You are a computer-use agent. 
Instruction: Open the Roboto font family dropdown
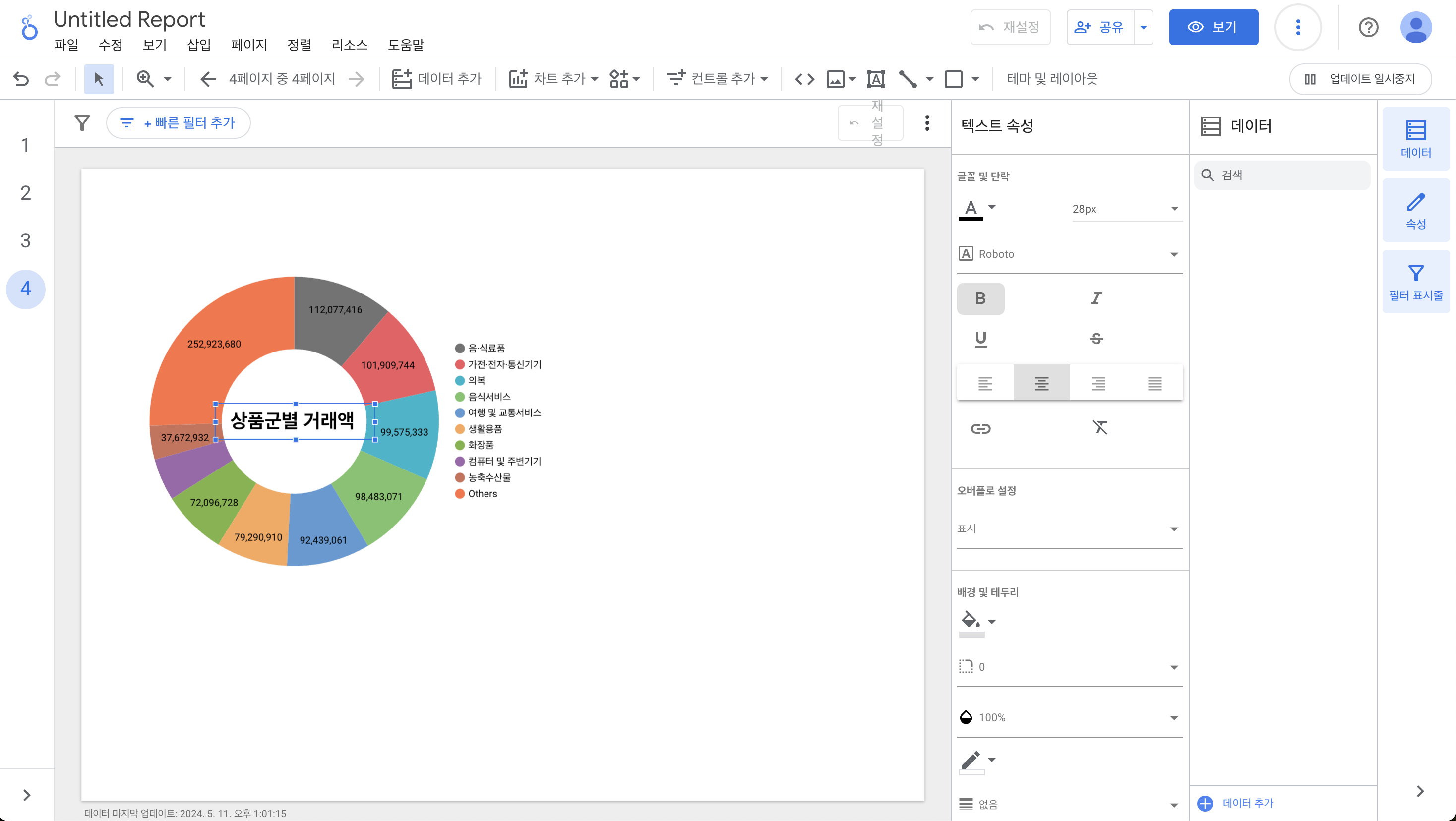click(x=1069, y=254)
